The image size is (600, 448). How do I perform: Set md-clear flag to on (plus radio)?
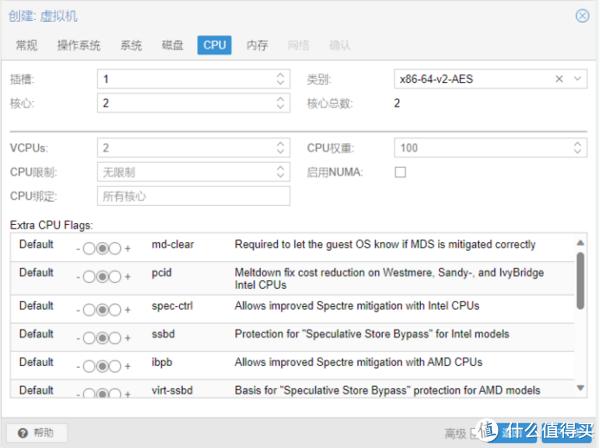tap(115, 249)
